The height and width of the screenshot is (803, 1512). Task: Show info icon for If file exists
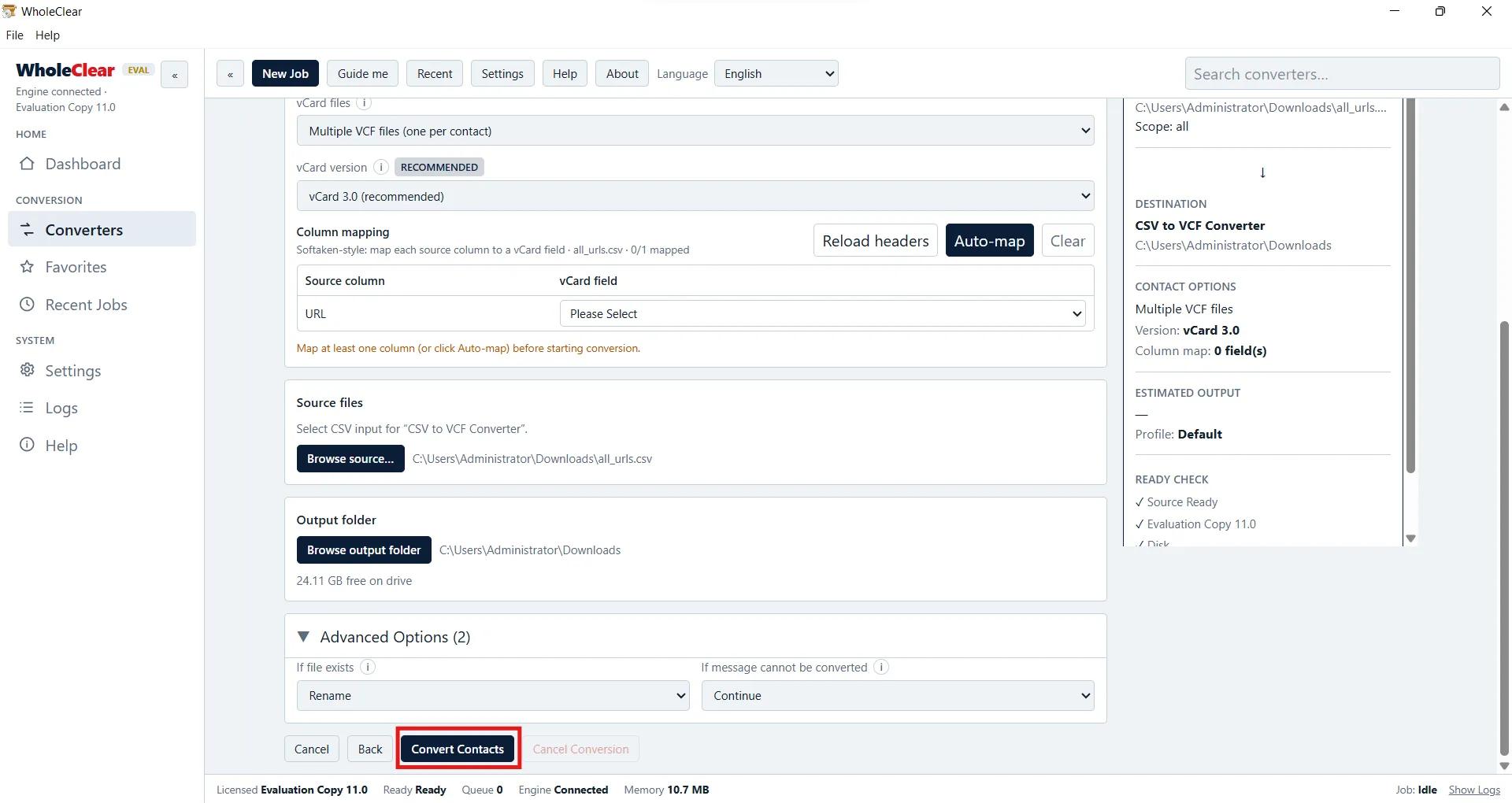coord(368,667)
